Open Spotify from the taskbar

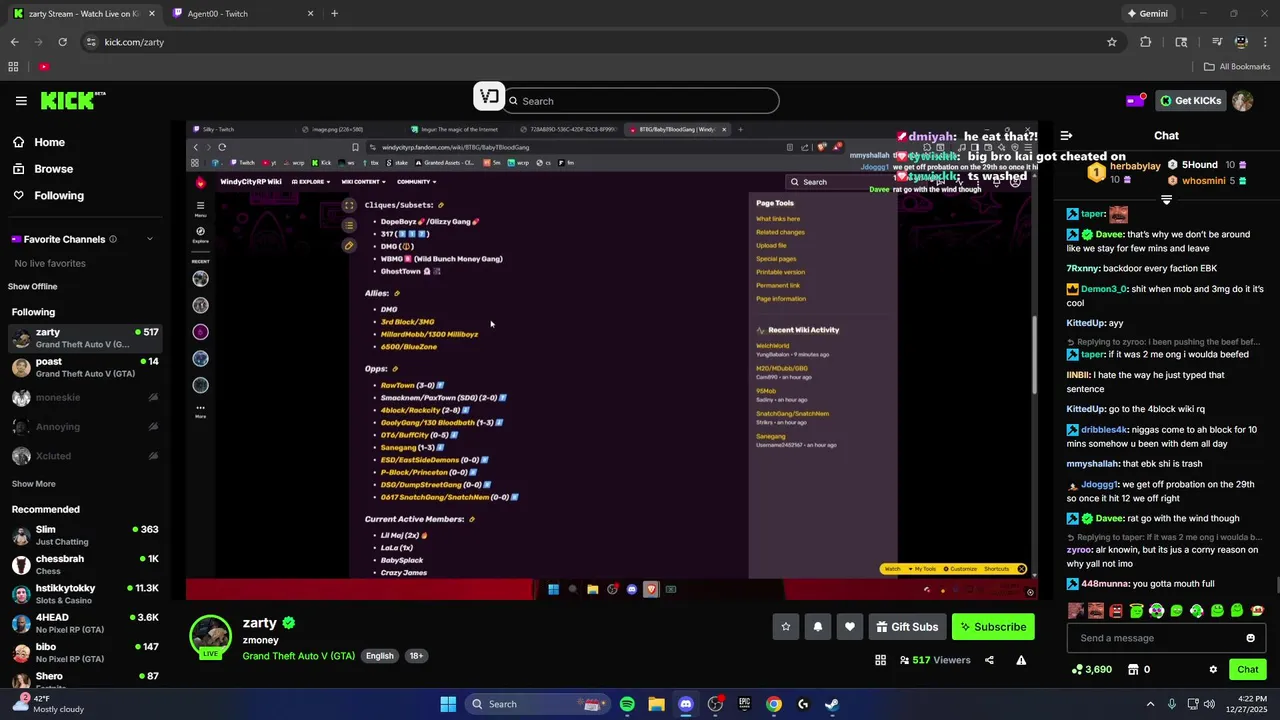[627, 704]
